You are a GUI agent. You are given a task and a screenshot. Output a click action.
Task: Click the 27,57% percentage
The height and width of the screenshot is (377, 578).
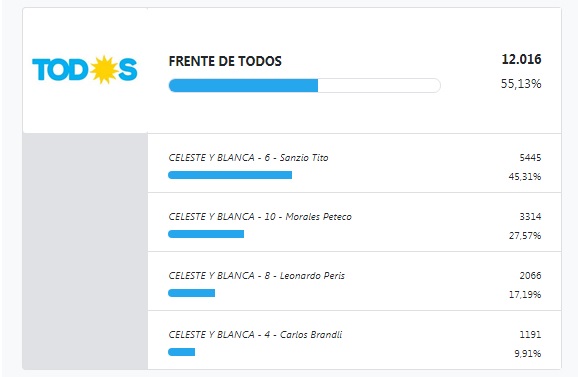tap(525, 236)
